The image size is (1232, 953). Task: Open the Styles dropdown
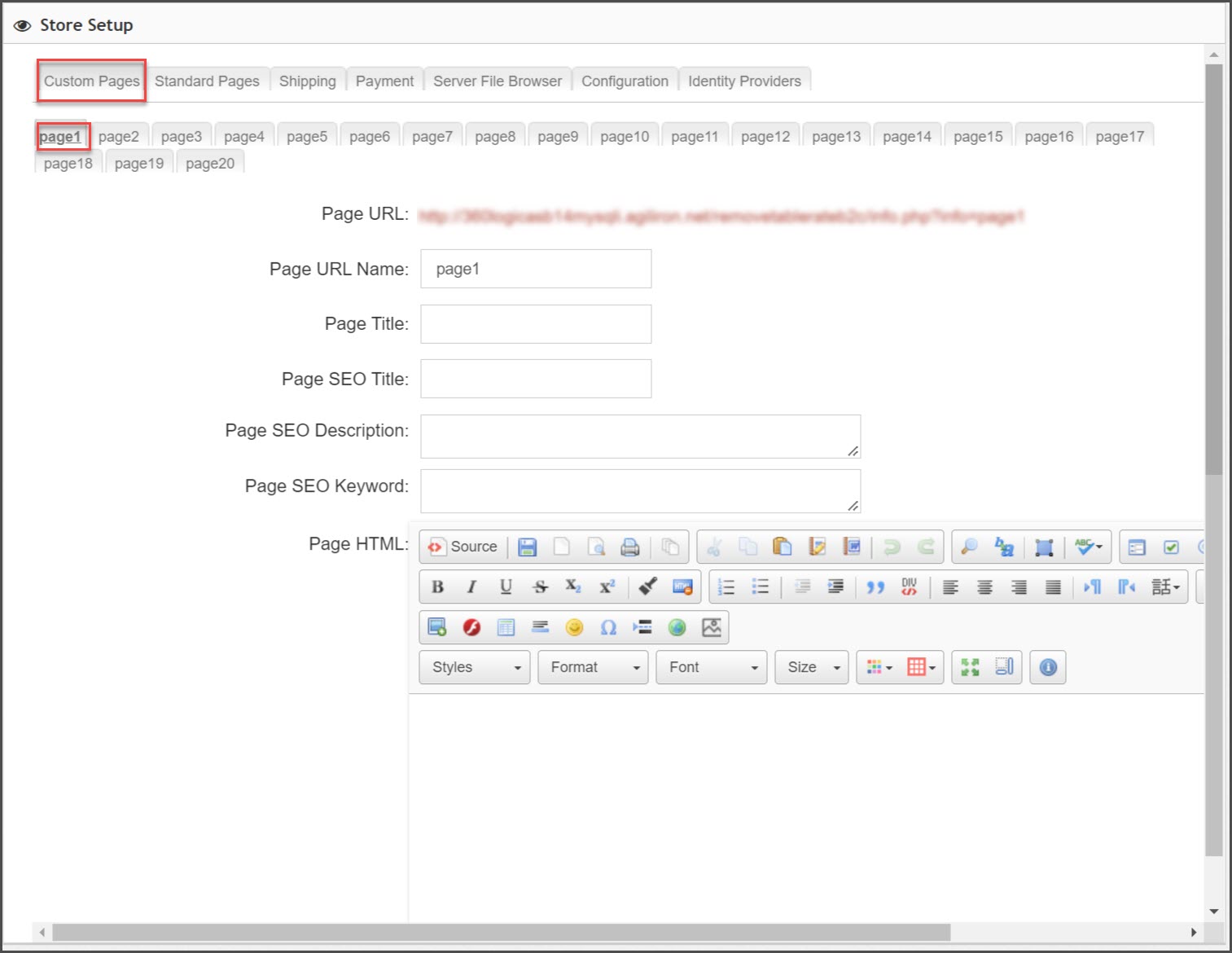point(475,667)
